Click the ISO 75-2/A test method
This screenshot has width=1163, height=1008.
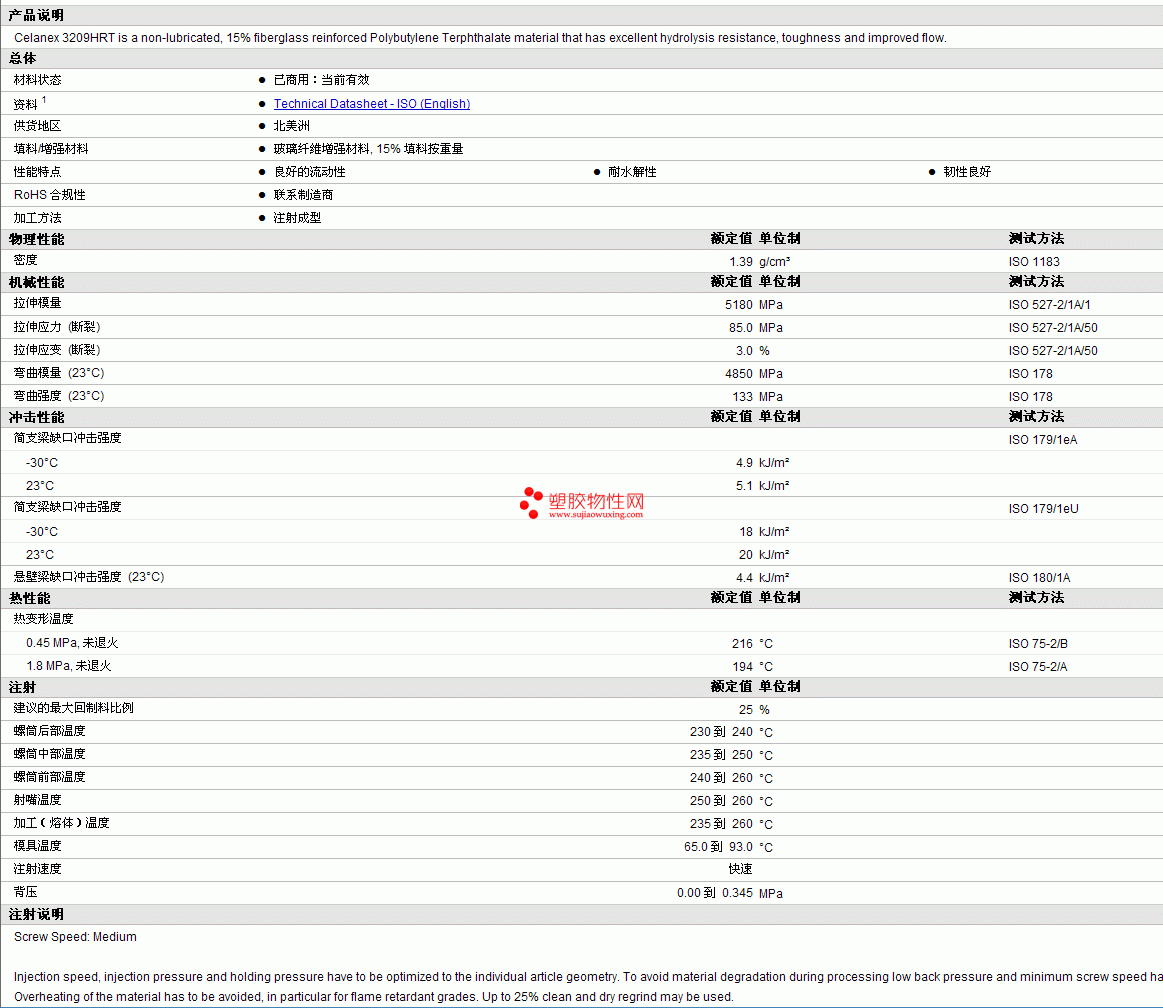pyautogui.click(x=1038, y=667)
